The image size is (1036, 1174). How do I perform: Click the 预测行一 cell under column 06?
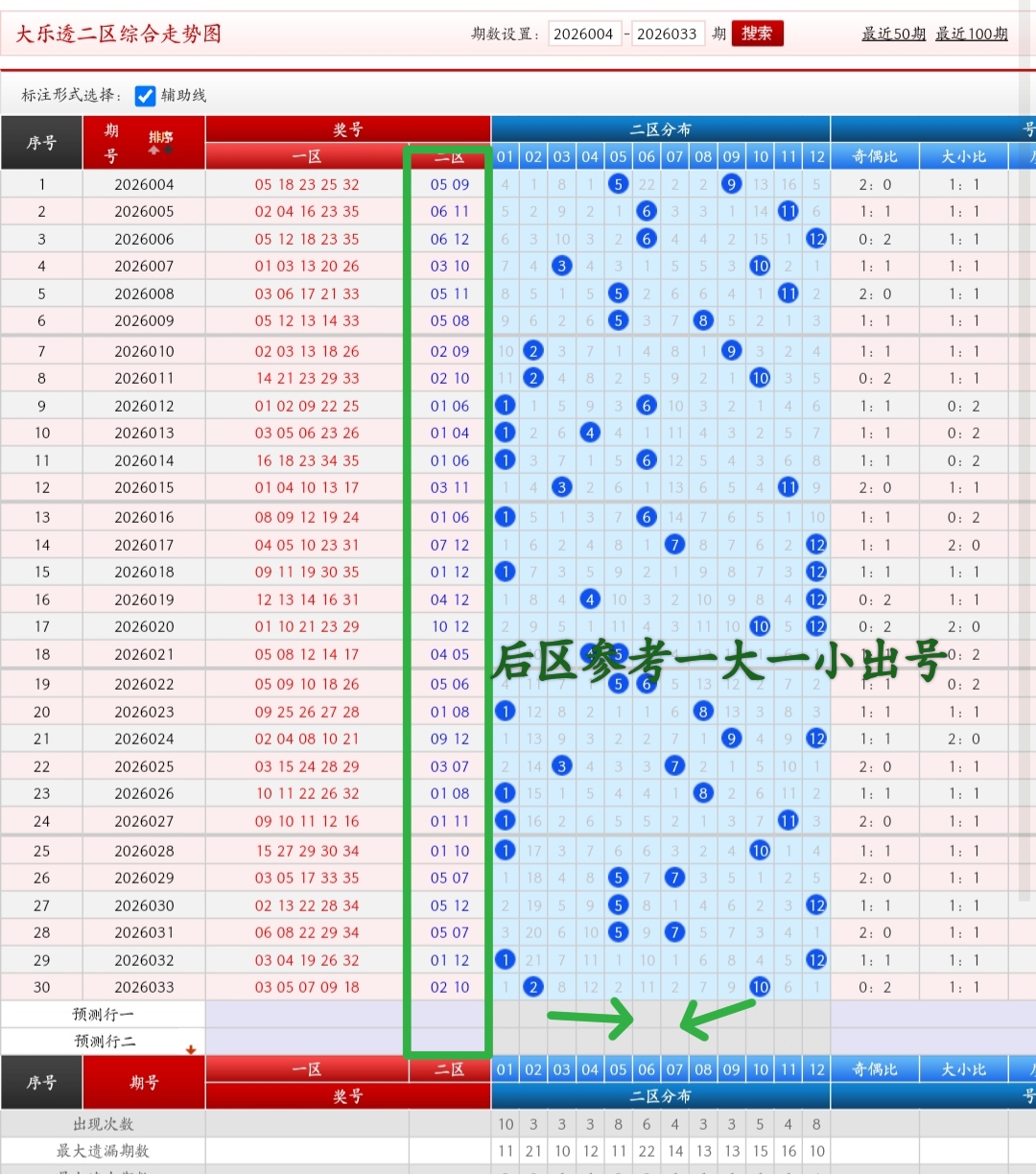coord(647,1014)
